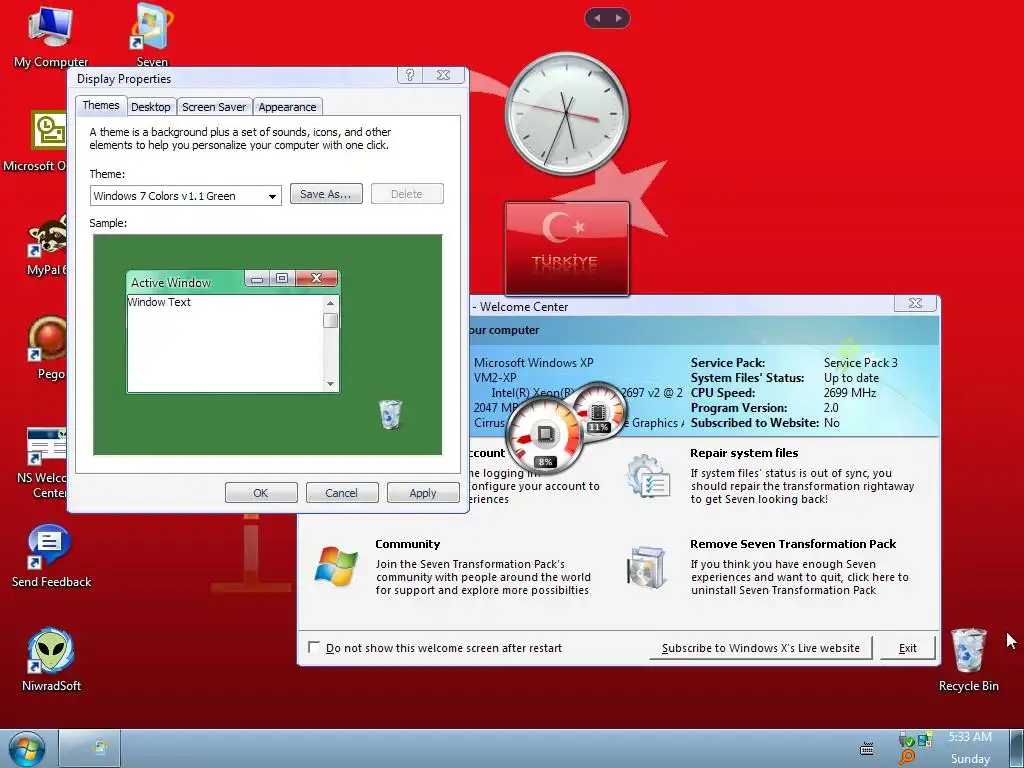Viewport: 1024px width, 768px height.
Task: Confirm Display Properties with OK
Action: point(261,493)
